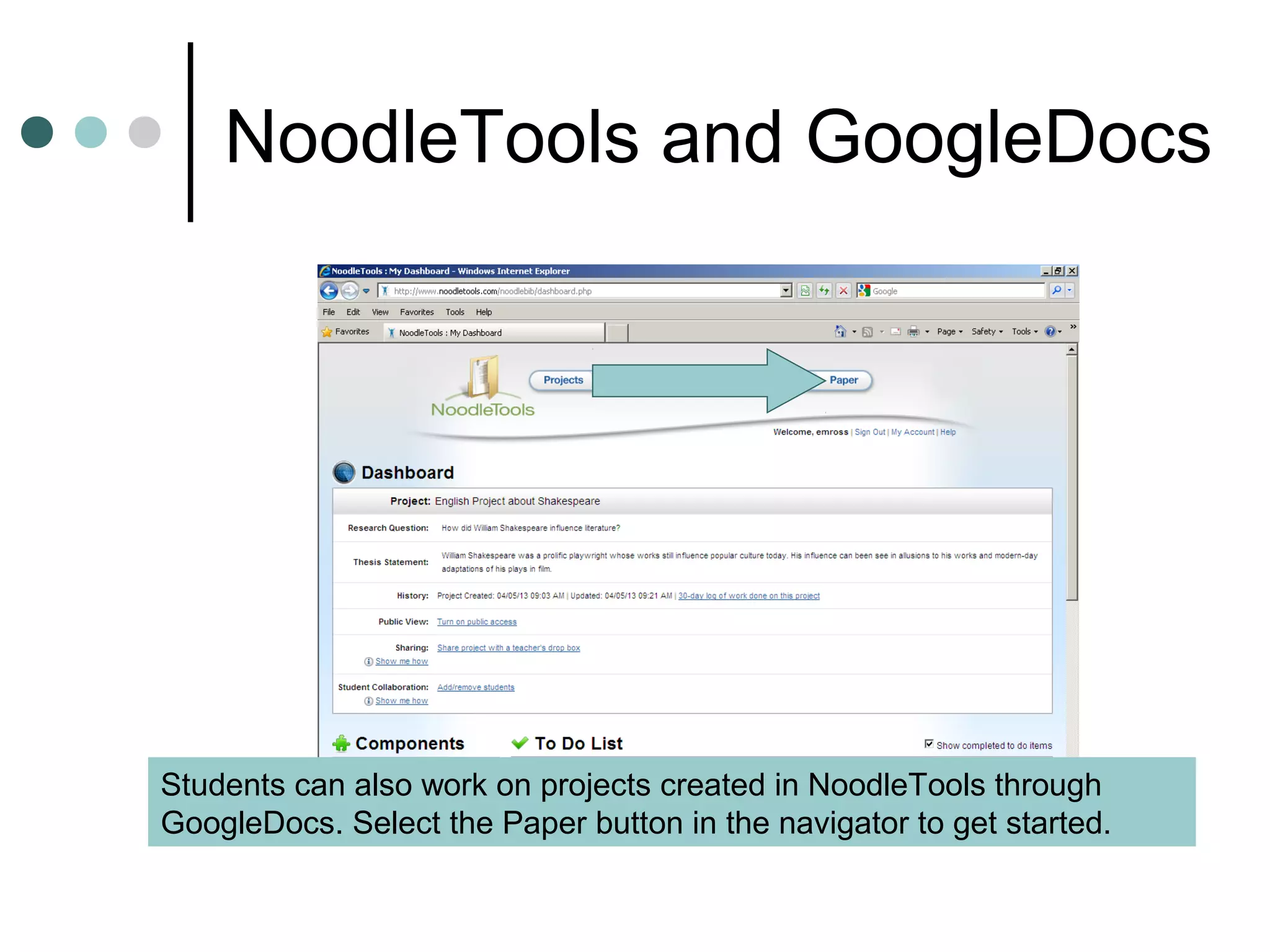Click the green Components puzzle icon
The height and width of the screenshot is (952, 1270).
pyautogui.click(x=341, y=743)
